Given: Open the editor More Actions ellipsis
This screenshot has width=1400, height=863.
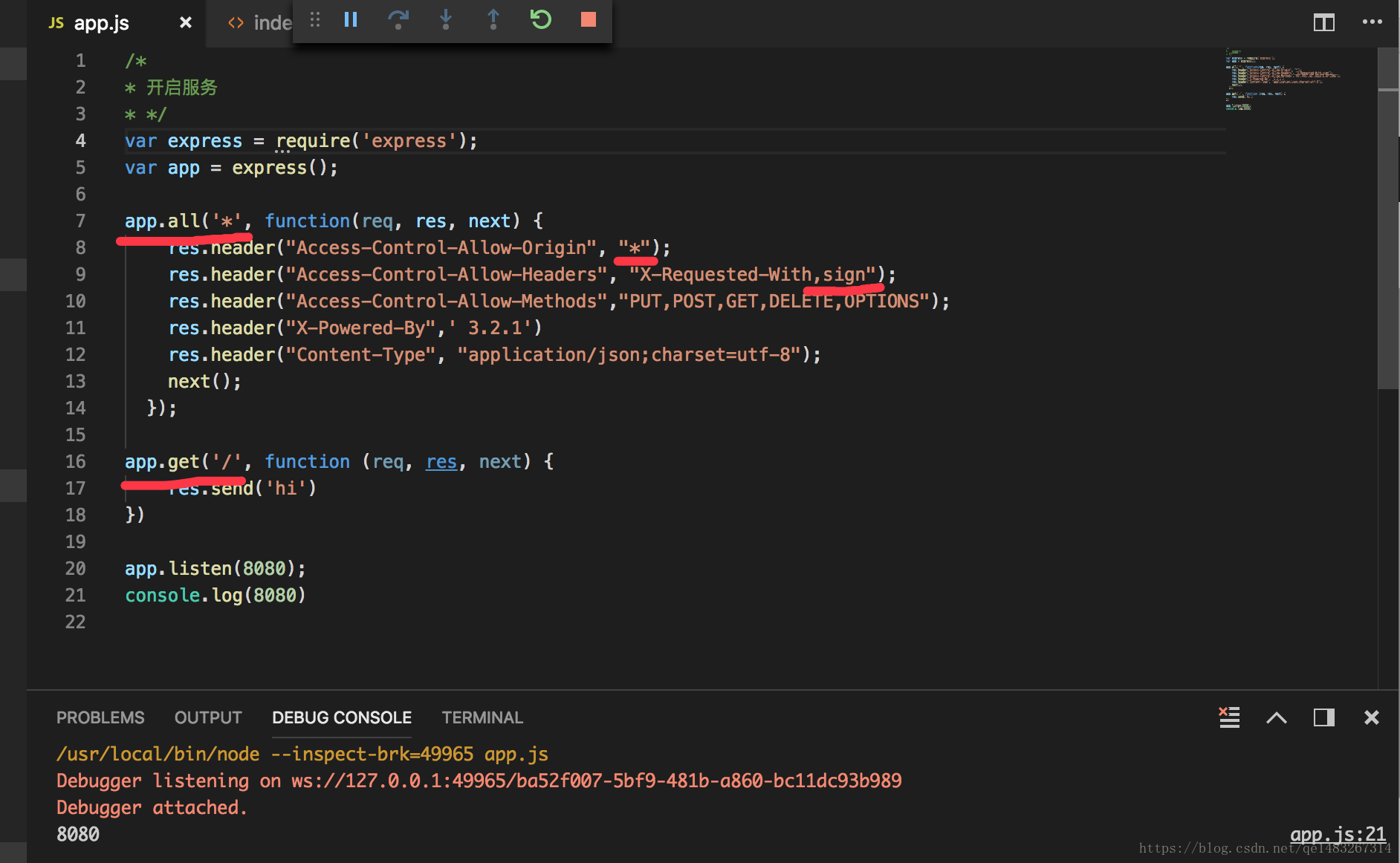Looking at the screenshot, I should click(1372, 22).
